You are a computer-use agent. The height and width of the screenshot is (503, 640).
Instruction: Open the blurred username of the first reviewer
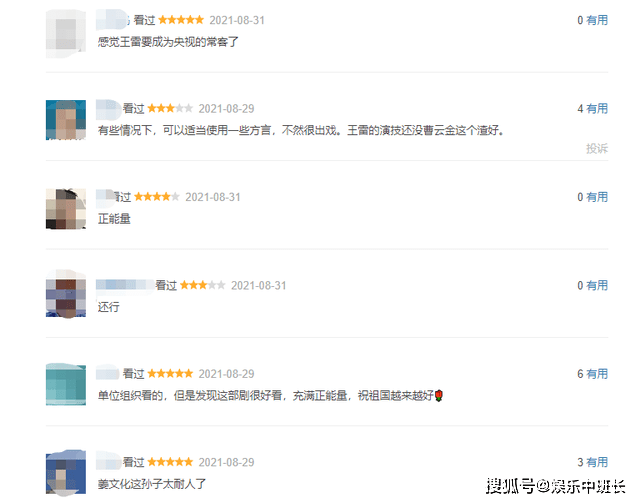click(113, 20)
